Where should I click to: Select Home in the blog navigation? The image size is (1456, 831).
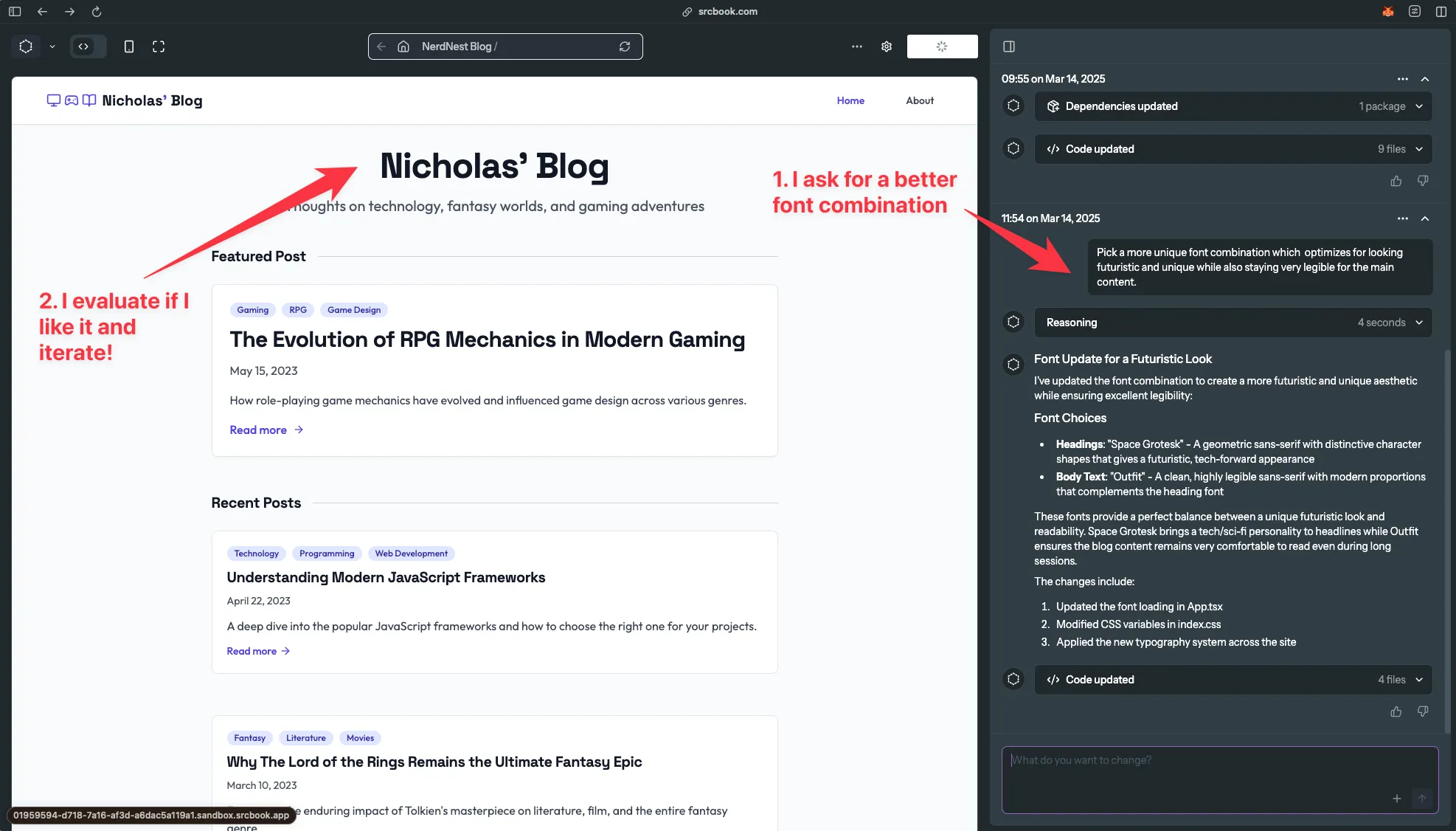850,100
